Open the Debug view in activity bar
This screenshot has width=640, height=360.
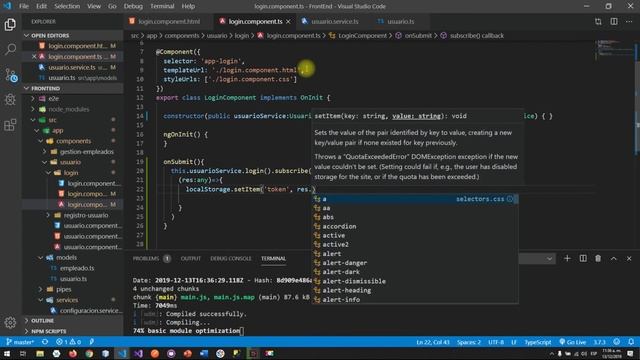tap(10, 100)
